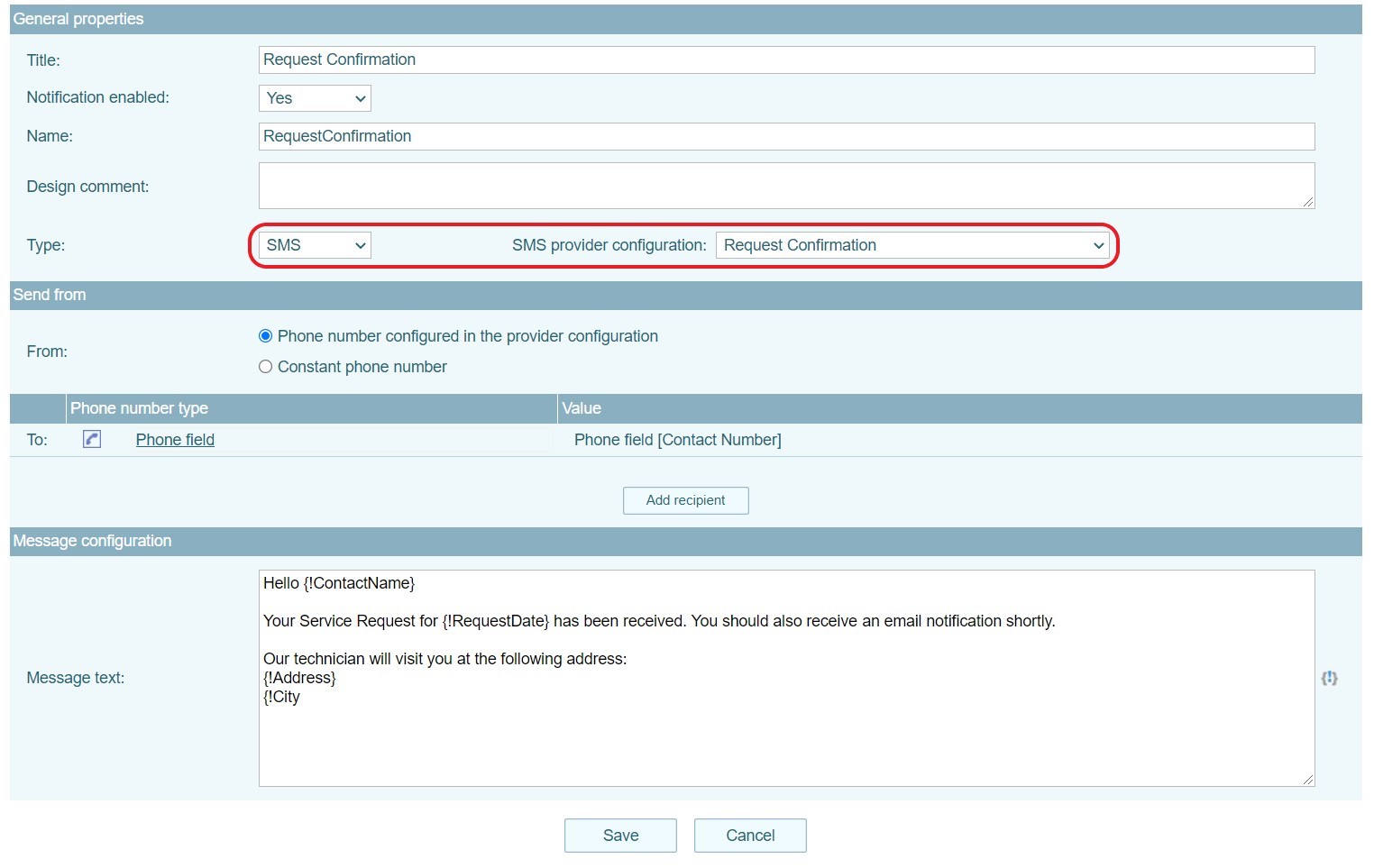Click the Value column header
The height and width of the screenshot is (868, 1374).
(582, 408)
